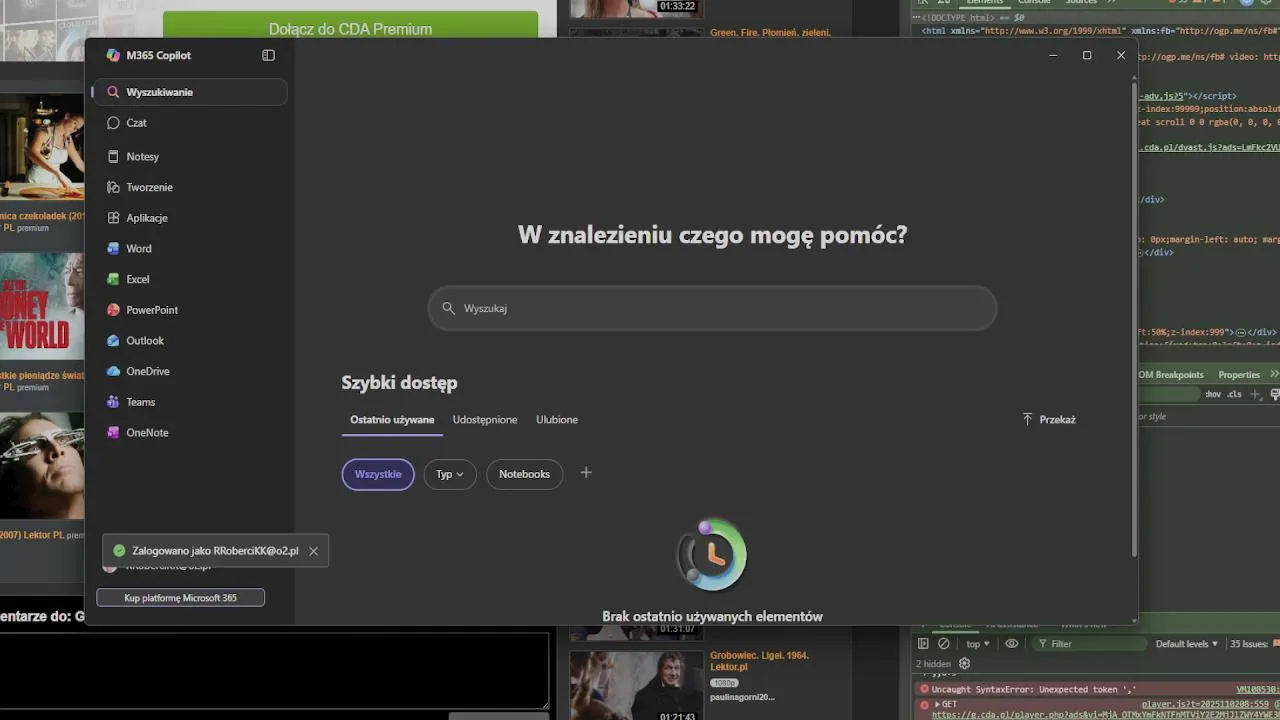The height and width of the screenshot is (720, 1280).
Task: Click 'Kup platformę Microsoft 365' button
Action: [180, 598]
